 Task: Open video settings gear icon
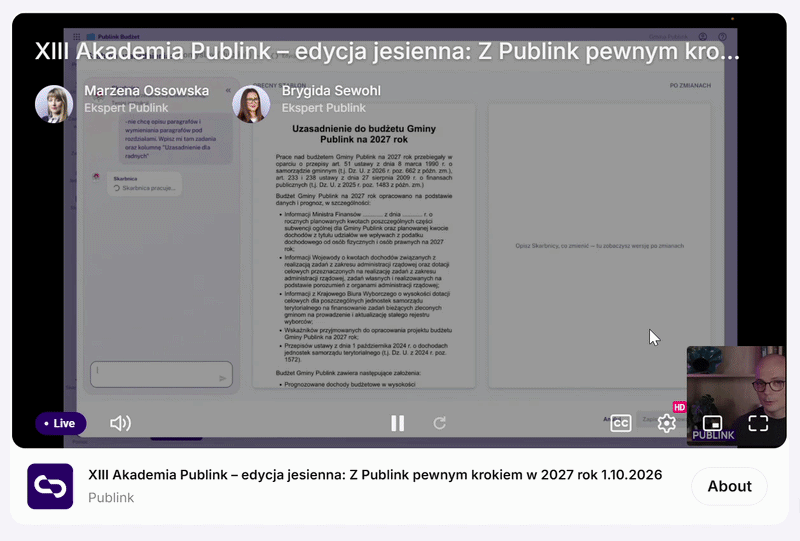coord(666,423)
